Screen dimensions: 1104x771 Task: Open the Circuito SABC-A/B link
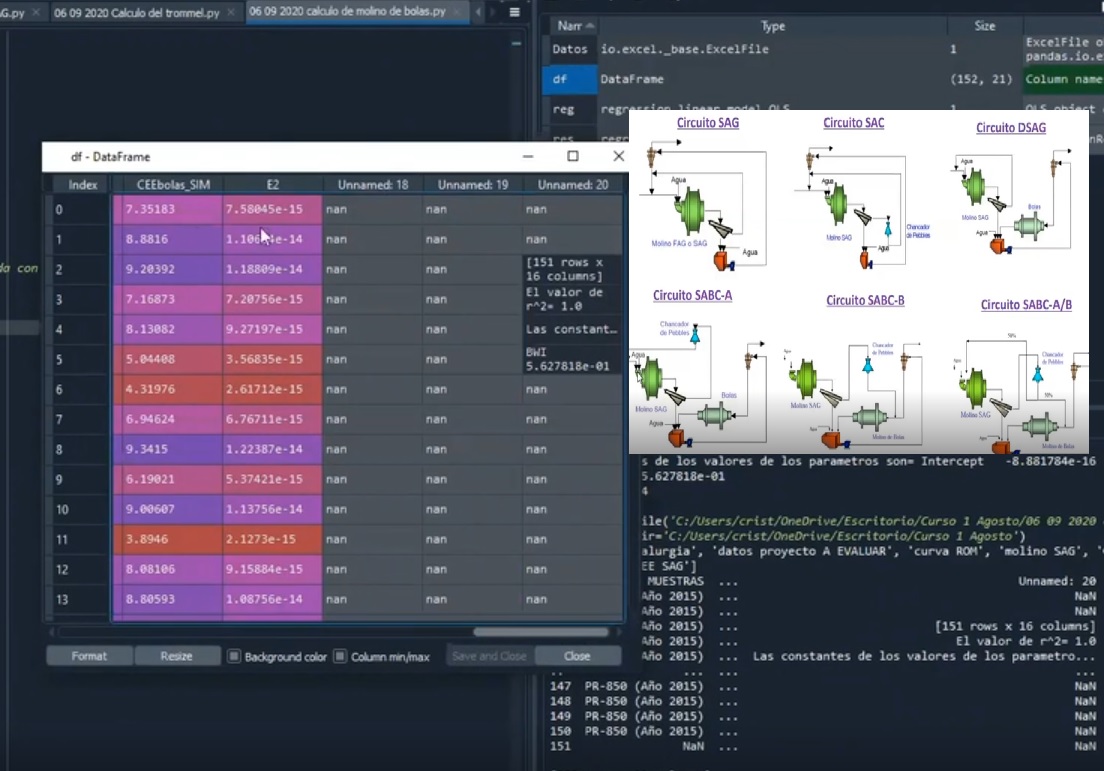pos(1026,305)
